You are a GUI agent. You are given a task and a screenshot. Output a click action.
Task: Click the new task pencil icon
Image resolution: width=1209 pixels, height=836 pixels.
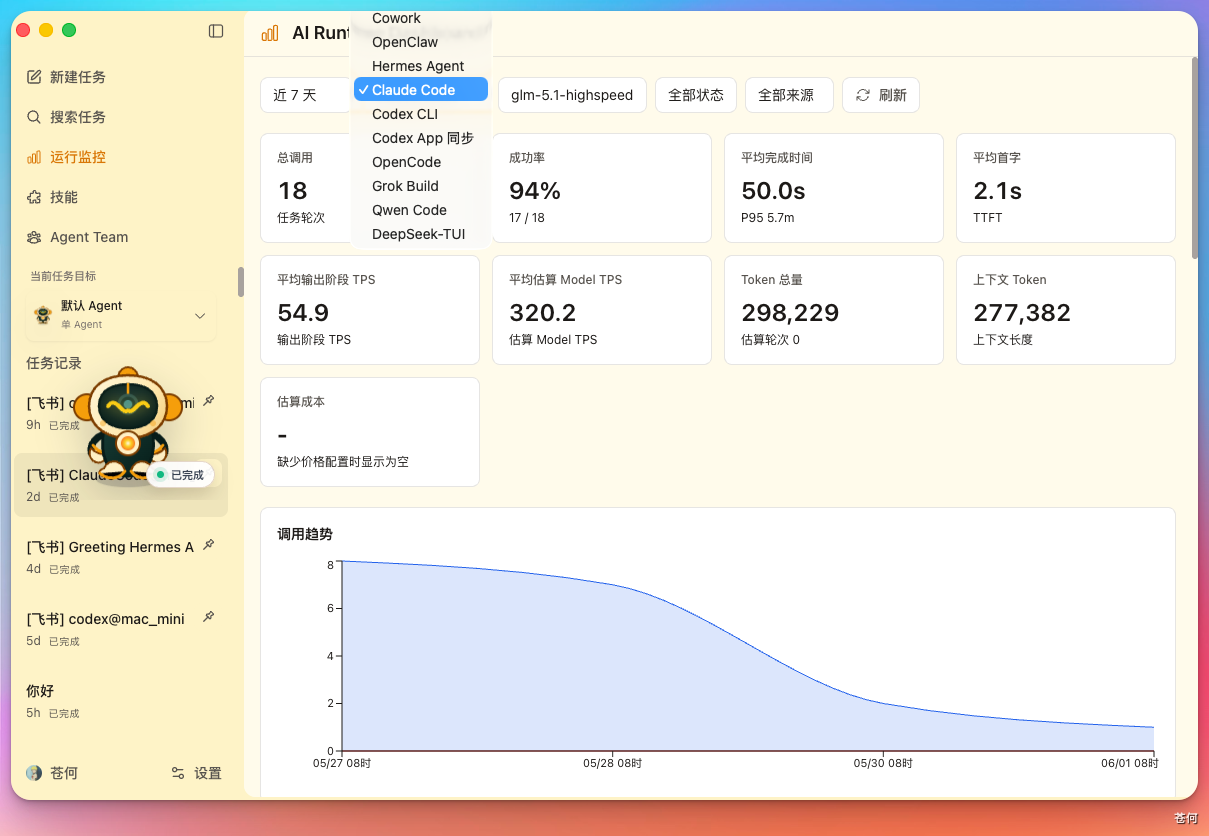[x=34, y=77]
